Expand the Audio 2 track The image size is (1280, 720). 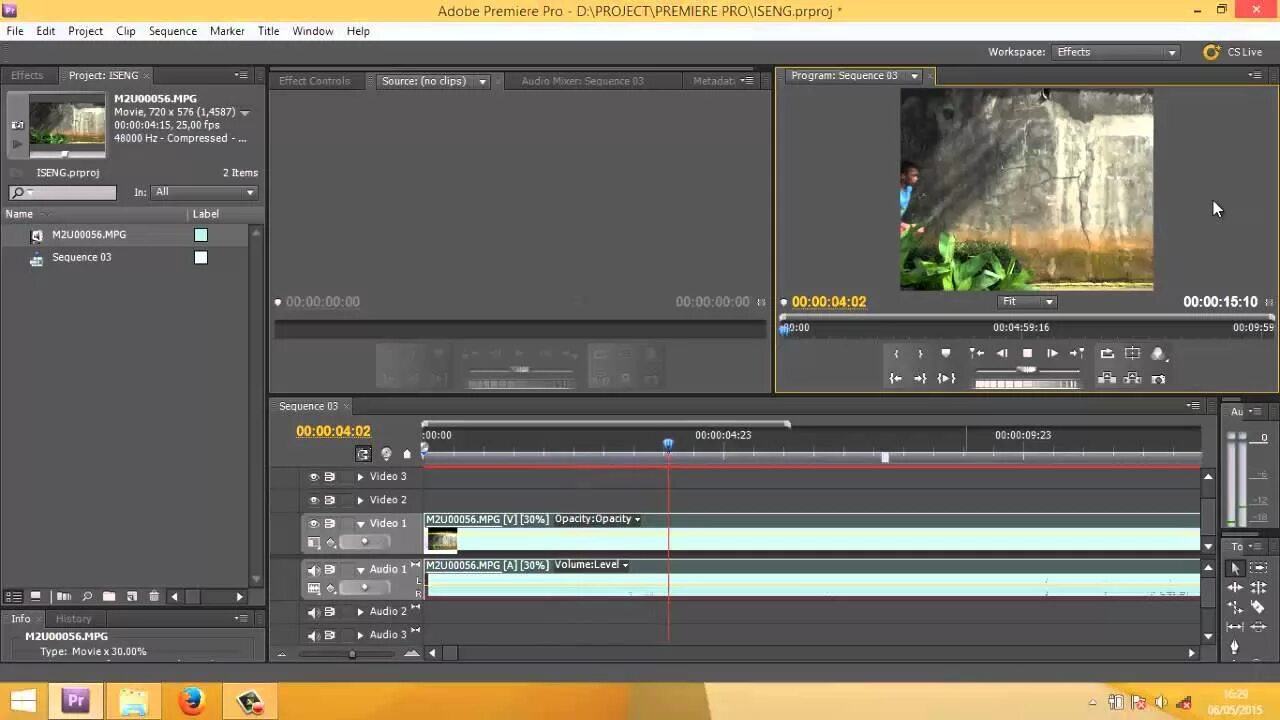click(361, 612)
